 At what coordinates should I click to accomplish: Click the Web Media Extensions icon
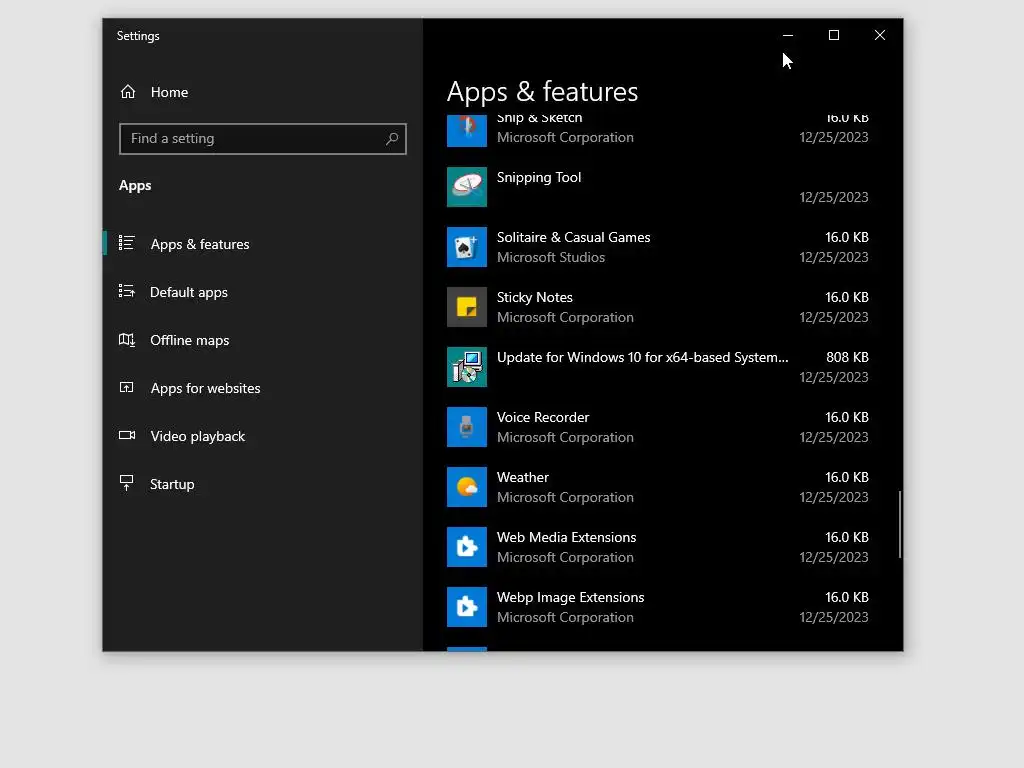tap(467, 547)
